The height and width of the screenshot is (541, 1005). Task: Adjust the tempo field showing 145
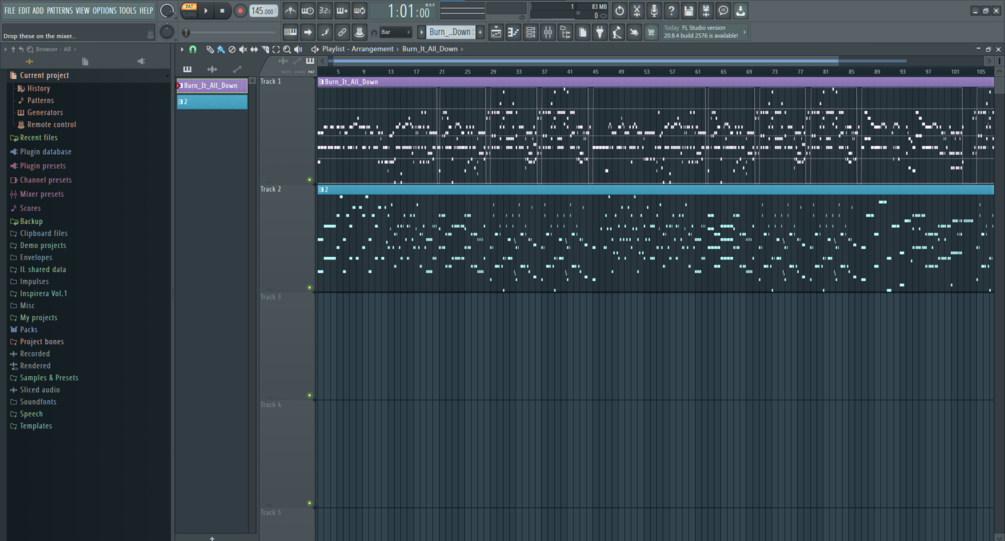click(263, 11)
